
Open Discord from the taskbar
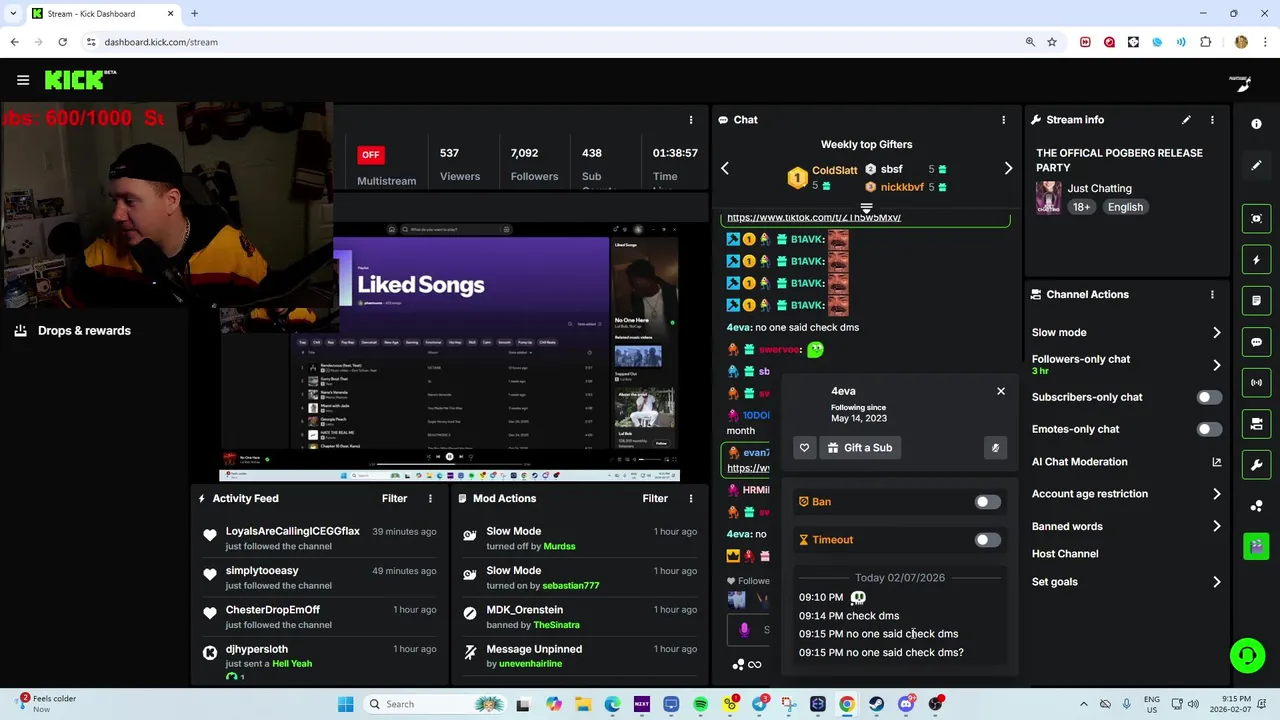[x=906, y=704]
